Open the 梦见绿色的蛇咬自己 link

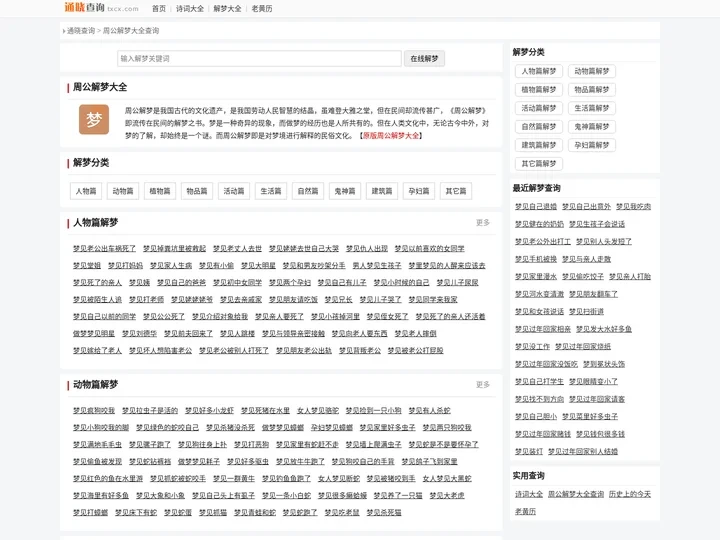point(168,428)
